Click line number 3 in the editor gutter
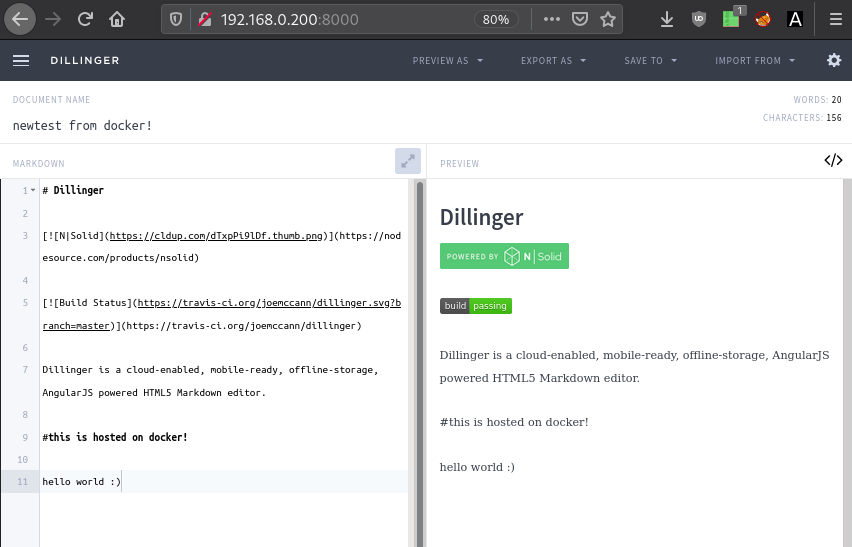 coord(25,236)
